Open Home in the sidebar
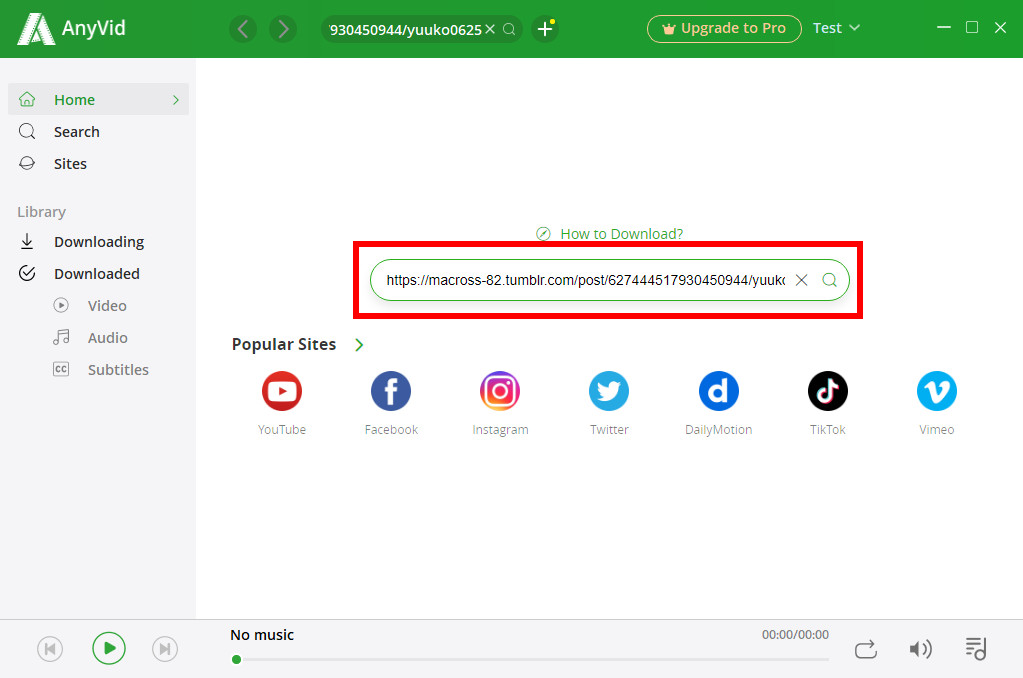1023x678 pixels. [99, 99]
